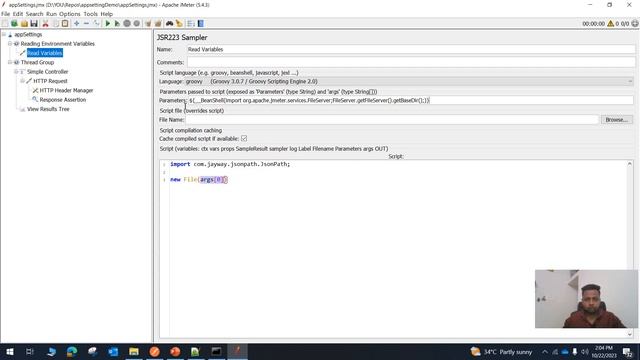Image resolution: width=640 pixels, height=360 pixels.
Task: Click the weather 34°C Partly sunny widget
Action: click(502, 351)
